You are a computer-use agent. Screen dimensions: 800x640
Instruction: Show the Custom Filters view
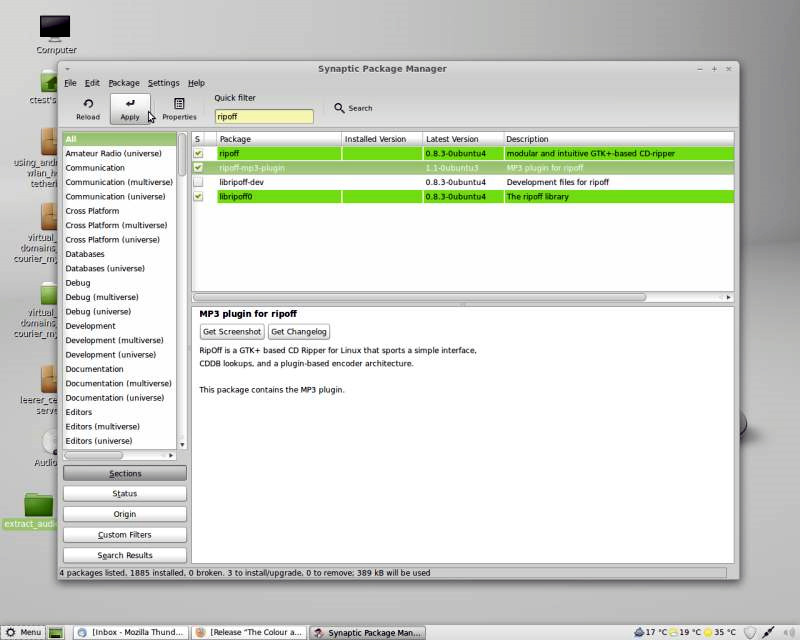(124, 535)
